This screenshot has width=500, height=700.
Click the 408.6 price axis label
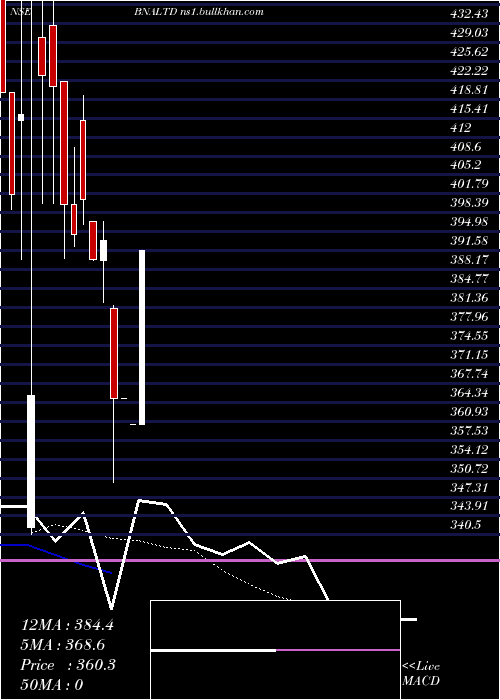(466, 146)
